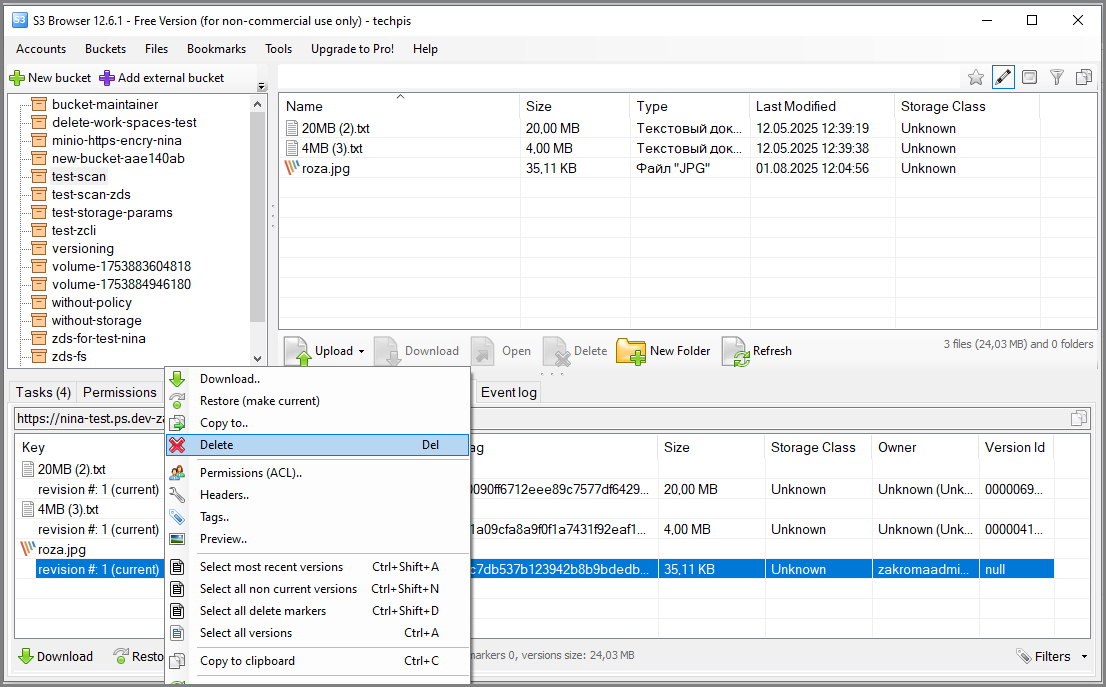
Task: Open the Tools menu
Action: point(278,49)
